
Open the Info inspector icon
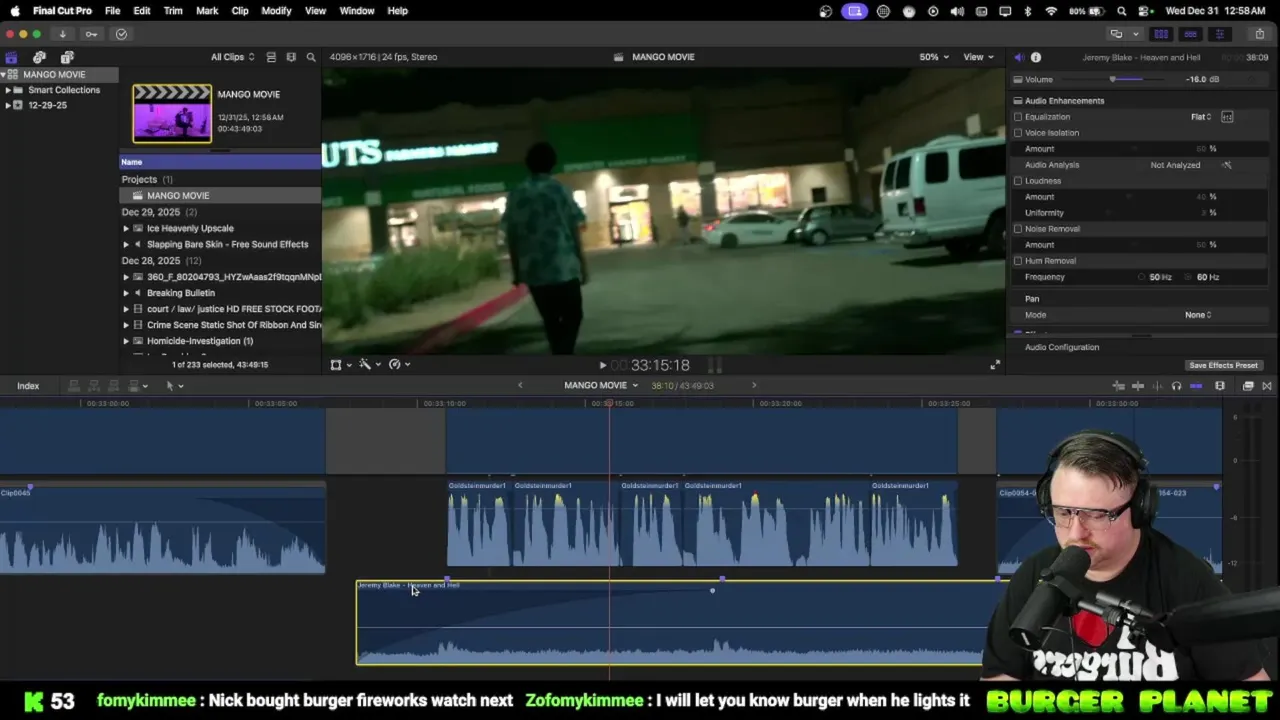(1036, 57)
